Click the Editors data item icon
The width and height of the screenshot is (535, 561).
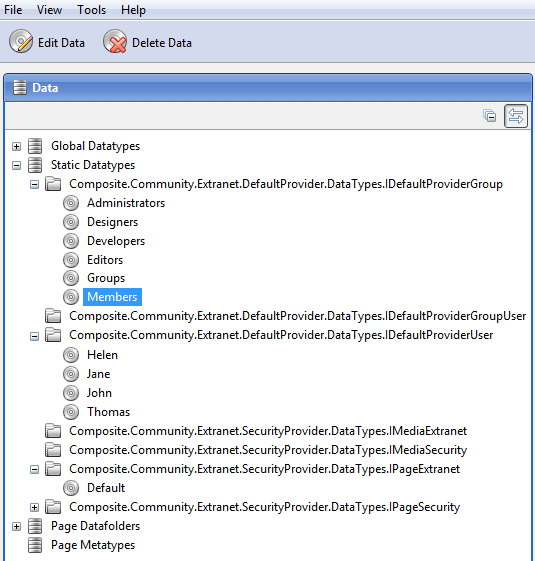71,260
